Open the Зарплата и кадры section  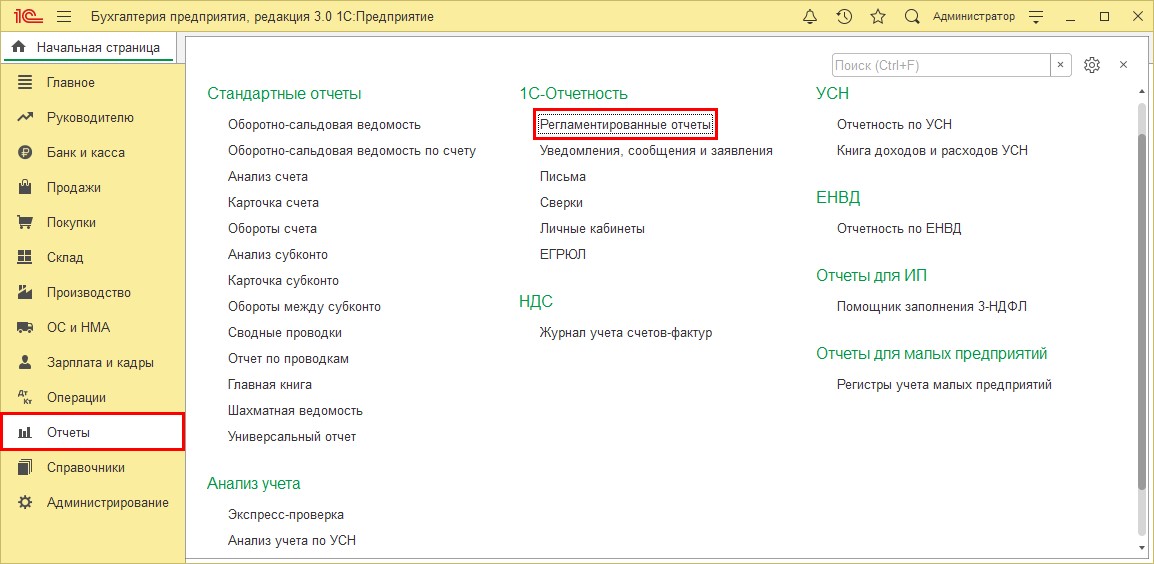[93, 362]
